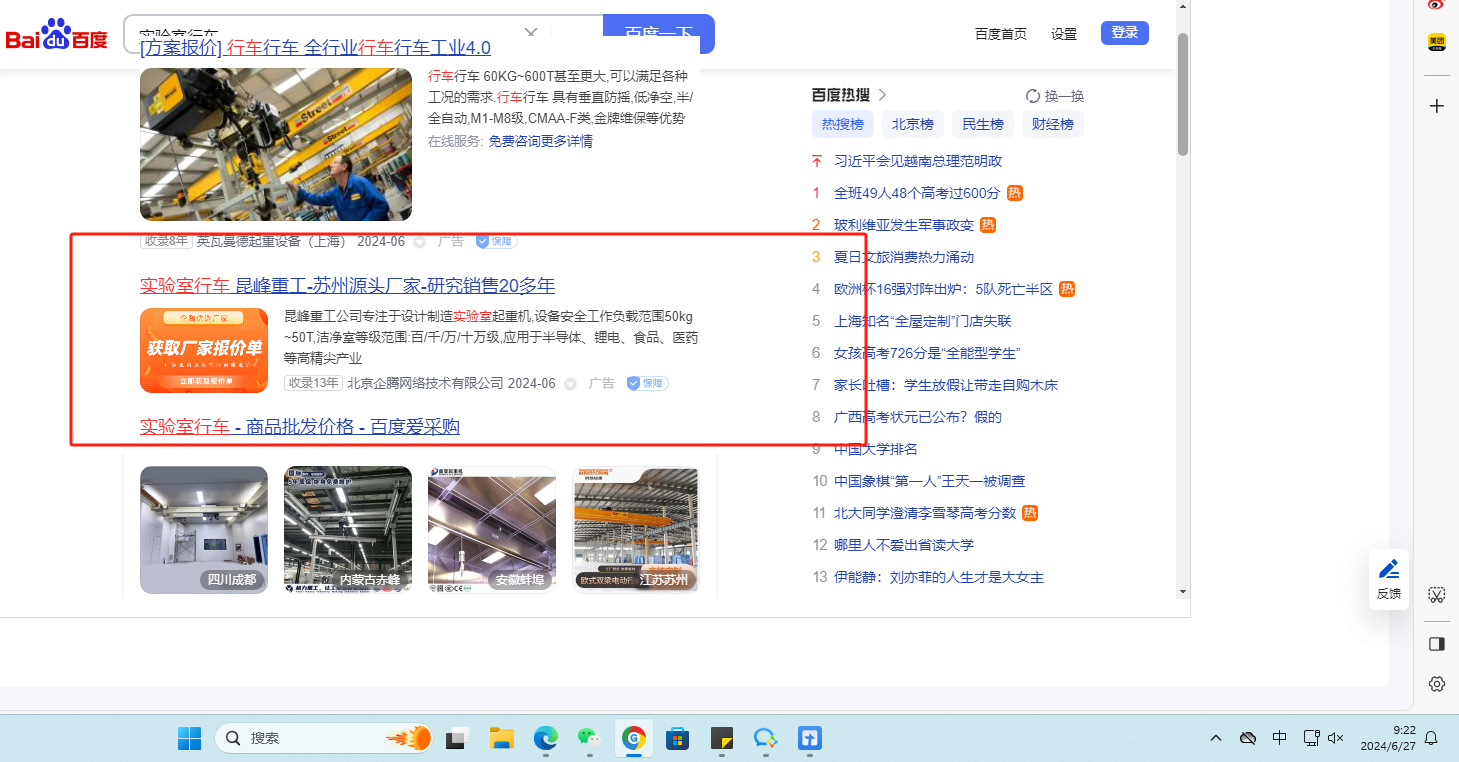
Task: Refresh hot searches with 换一换
Action: tap(1055, 96)
